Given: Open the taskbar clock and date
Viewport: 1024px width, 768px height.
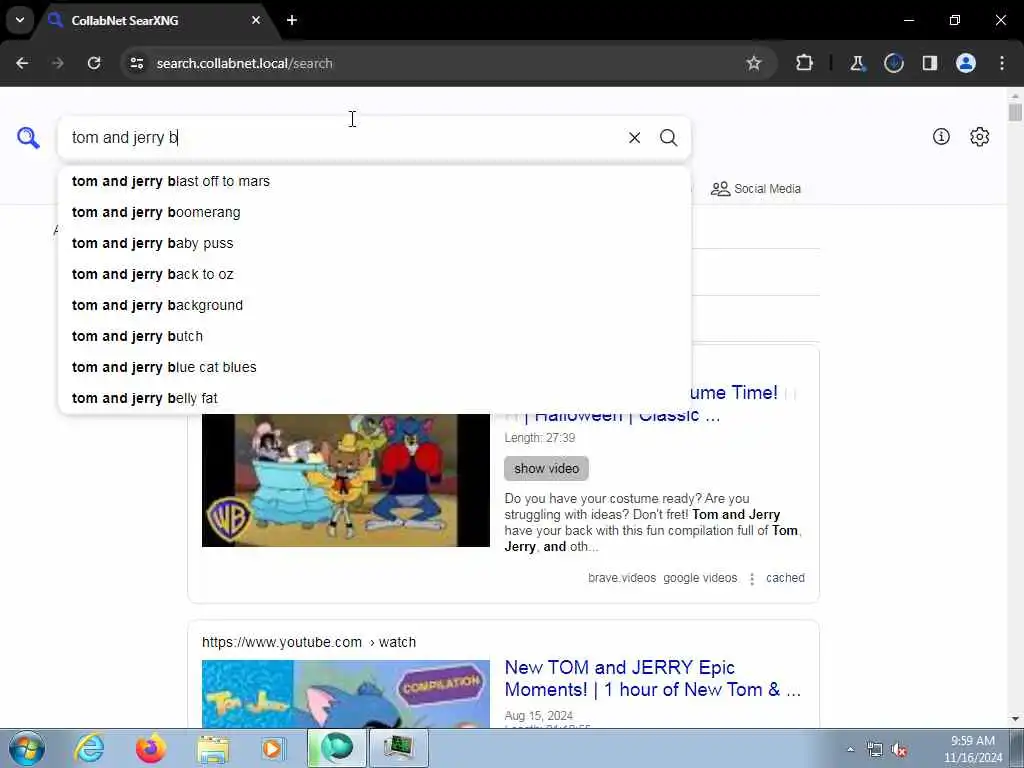Looking at the screenshot, I should click(972, 749).
